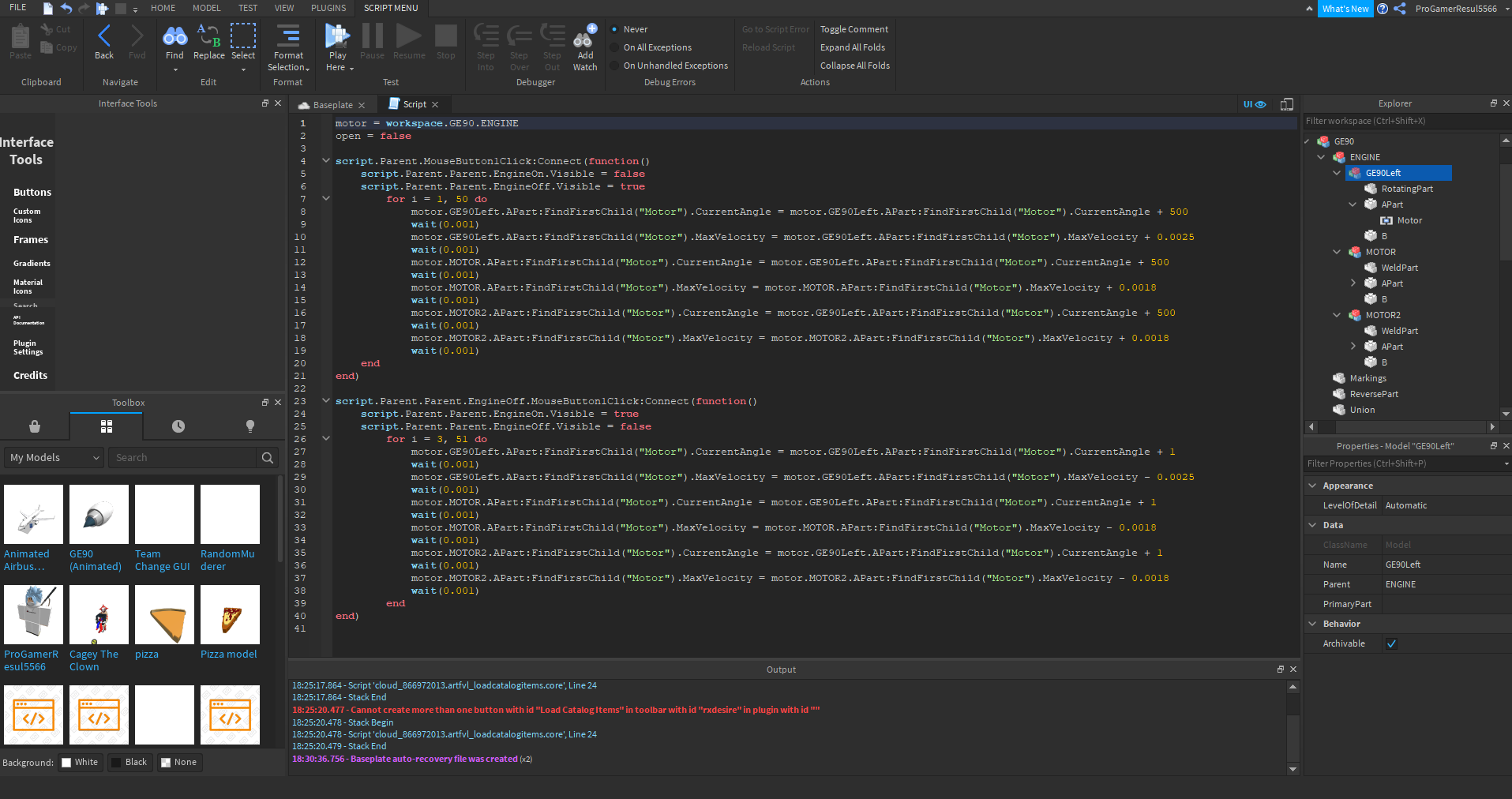Open the Toolbox Recent clock tab
The height and width of the screenshot is (799, 1512).
(178, 426)
